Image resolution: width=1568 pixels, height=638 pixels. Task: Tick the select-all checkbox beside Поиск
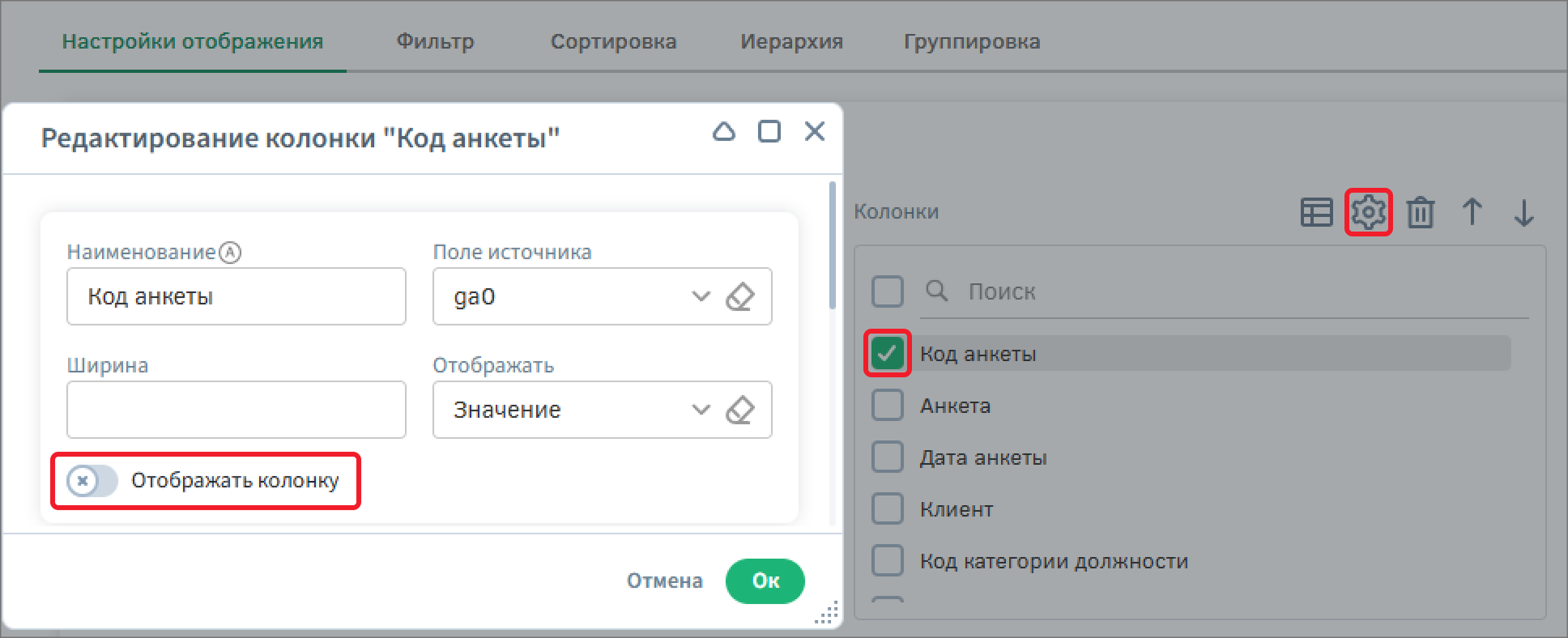coord(888,291)
